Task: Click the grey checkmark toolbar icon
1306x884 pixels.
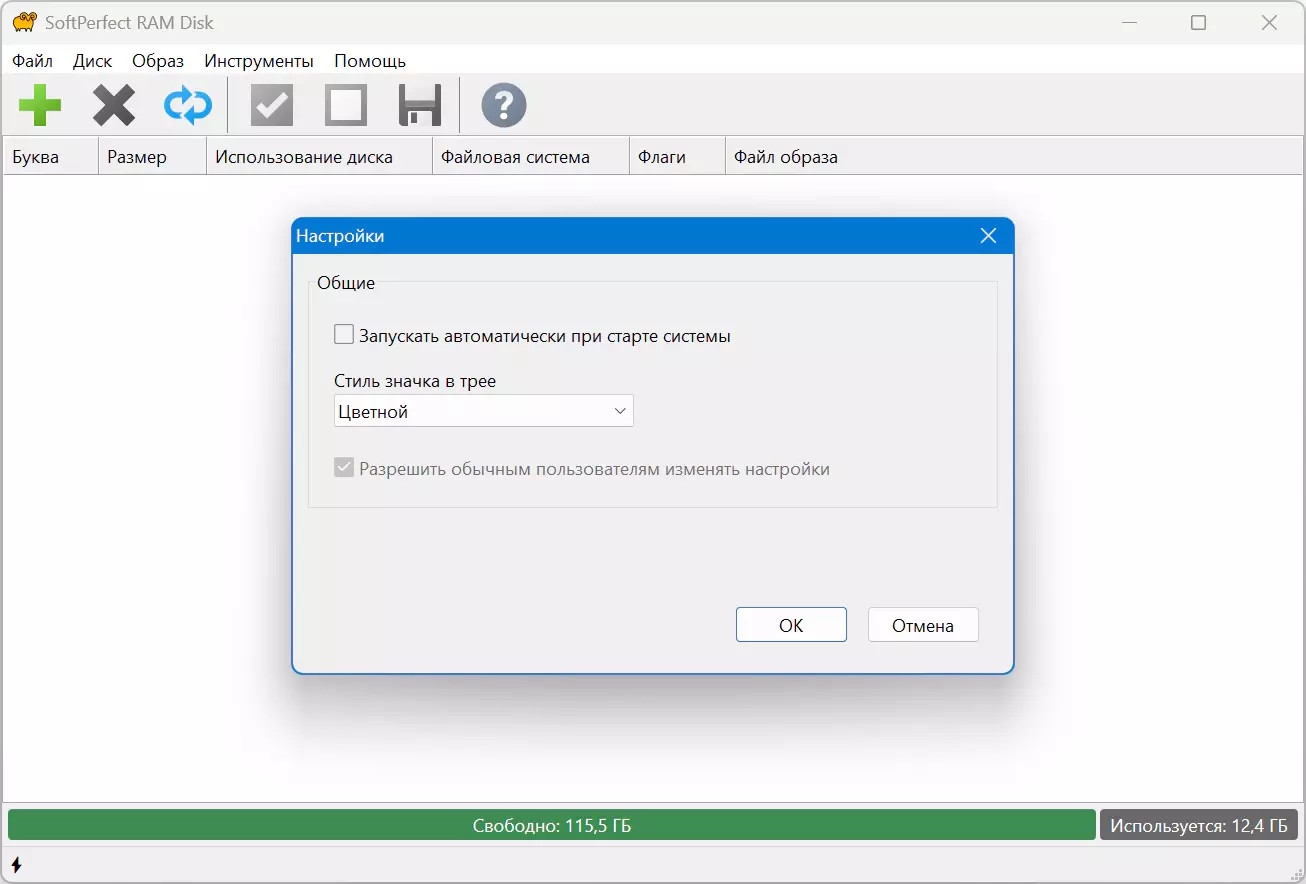Action: (272, 105)
